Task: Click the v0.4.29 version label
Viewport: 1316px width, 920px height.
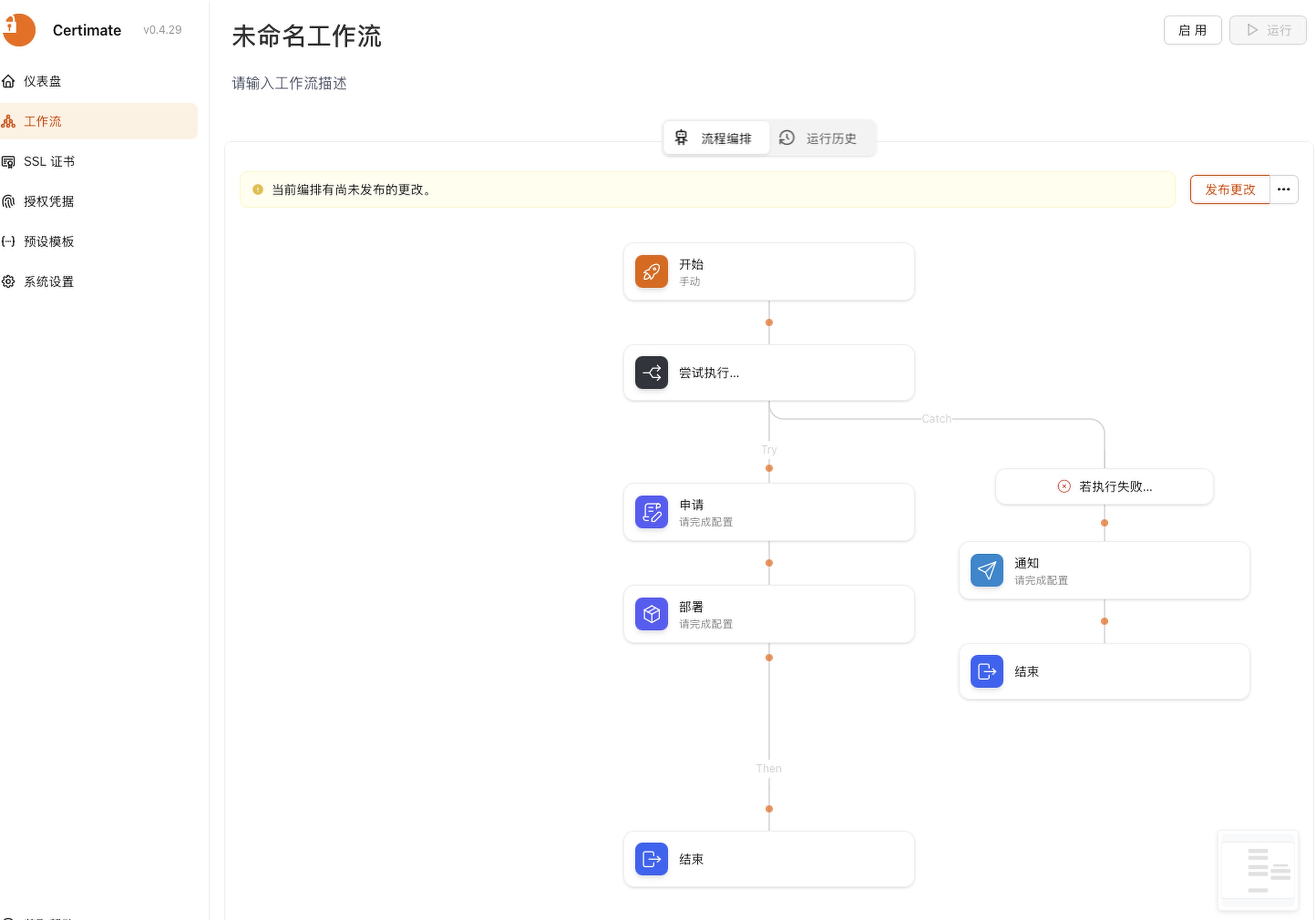Action: tap(163, 30)
